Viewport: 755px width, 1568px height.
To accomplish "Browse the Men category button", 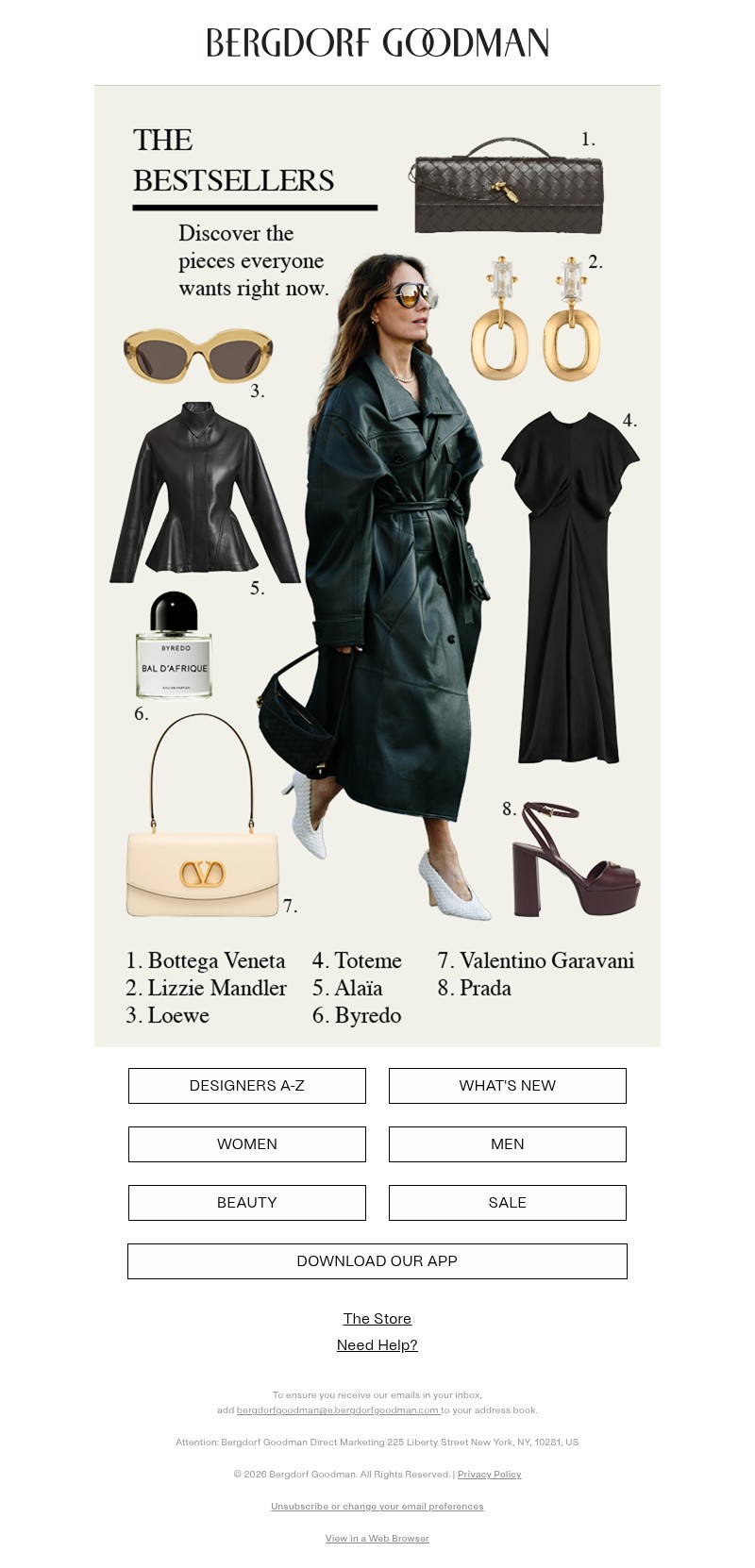I will point(508,1144).
